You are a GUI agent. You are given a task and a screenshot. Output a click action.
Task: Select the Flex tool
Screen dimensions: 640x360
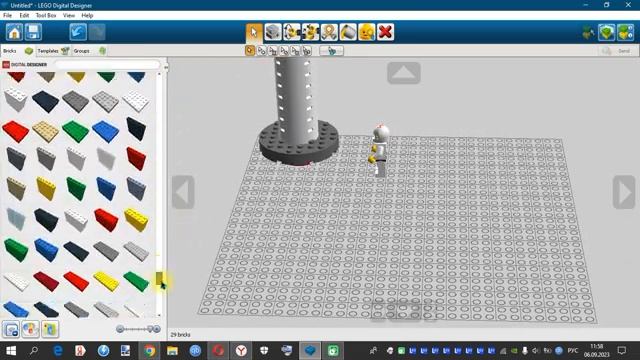tap(329, 32)
